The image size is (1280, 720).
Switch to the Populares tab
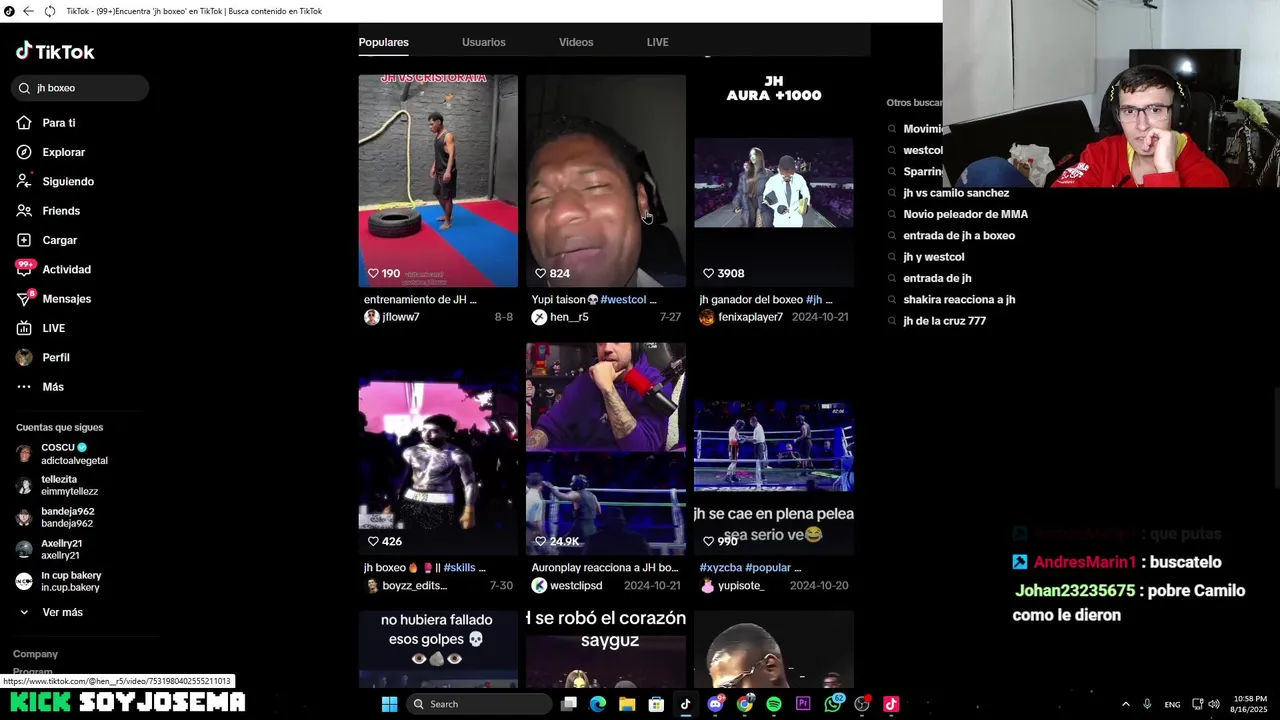384,42
